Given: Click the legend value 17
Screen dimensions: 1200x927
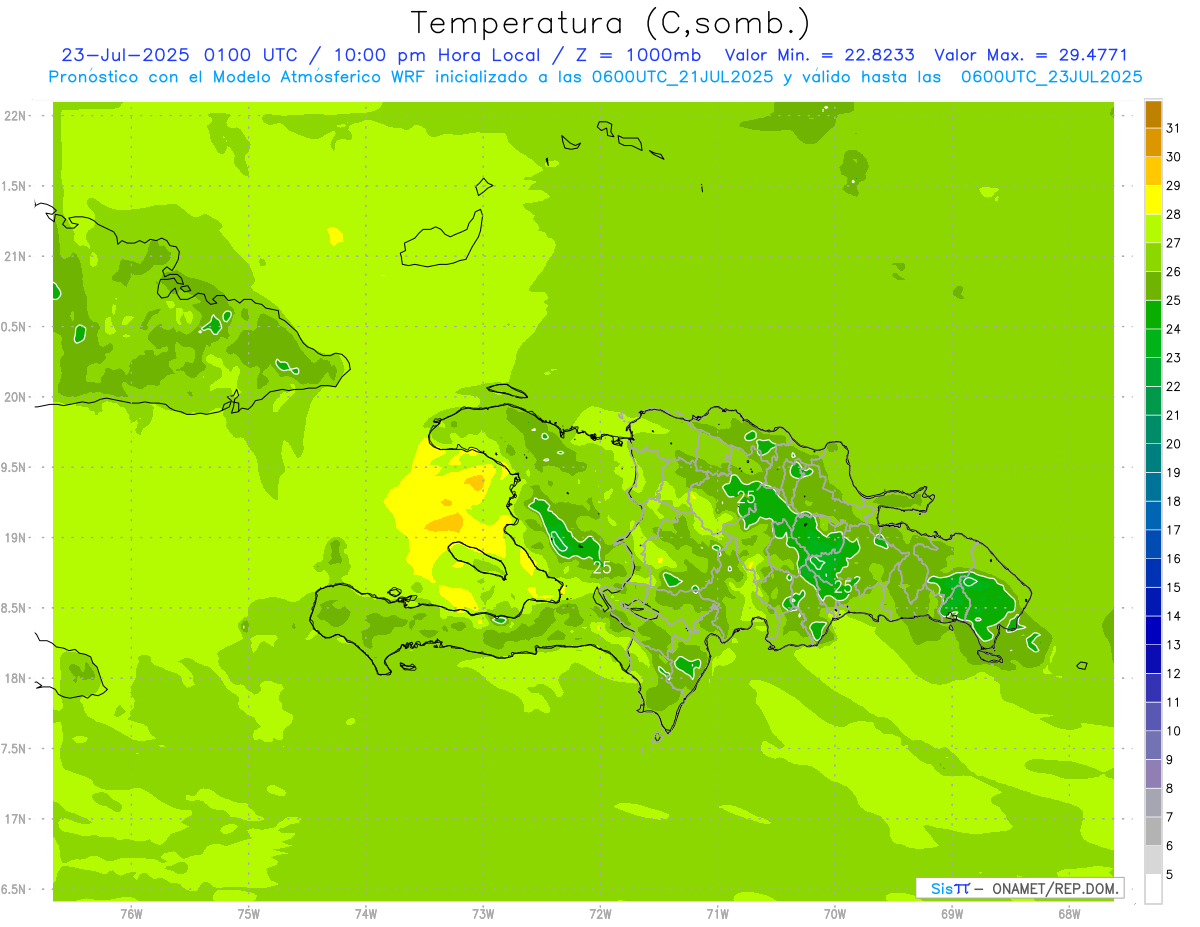Looking at the screenshot, I should coord(1173,530).
